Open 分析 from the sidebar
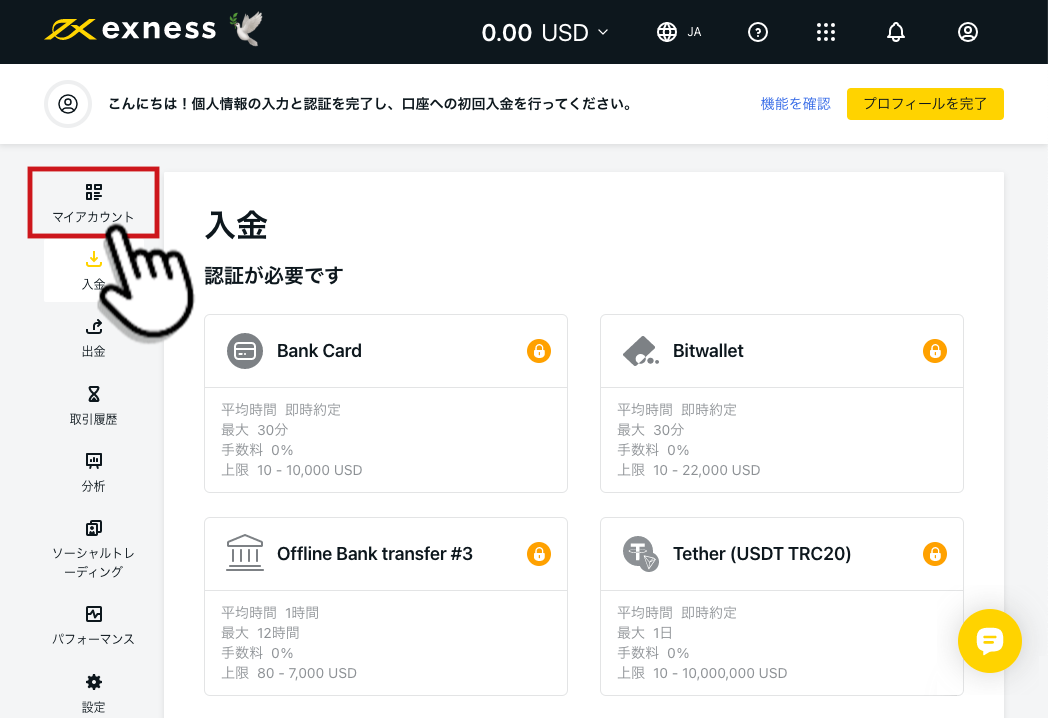1048x718 pixels. click(94, 473)
